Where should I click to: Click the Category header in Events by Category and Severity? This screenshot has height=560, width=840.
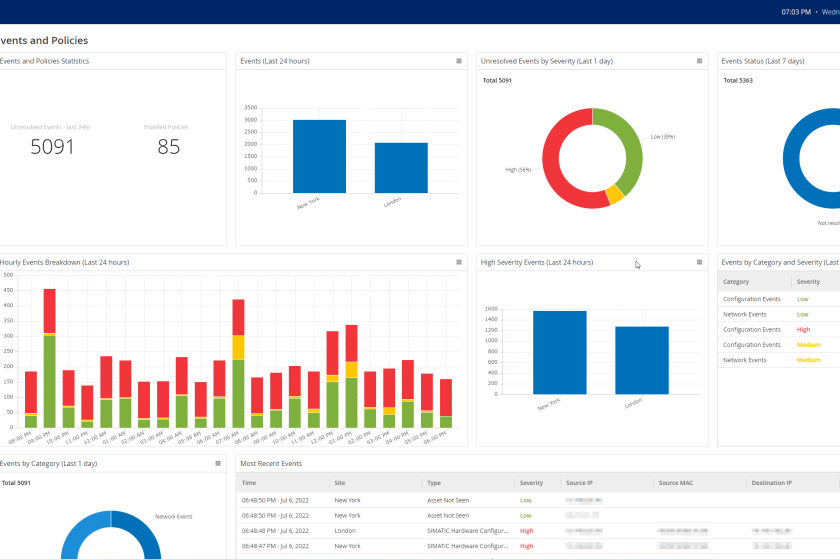pos(736,282)
